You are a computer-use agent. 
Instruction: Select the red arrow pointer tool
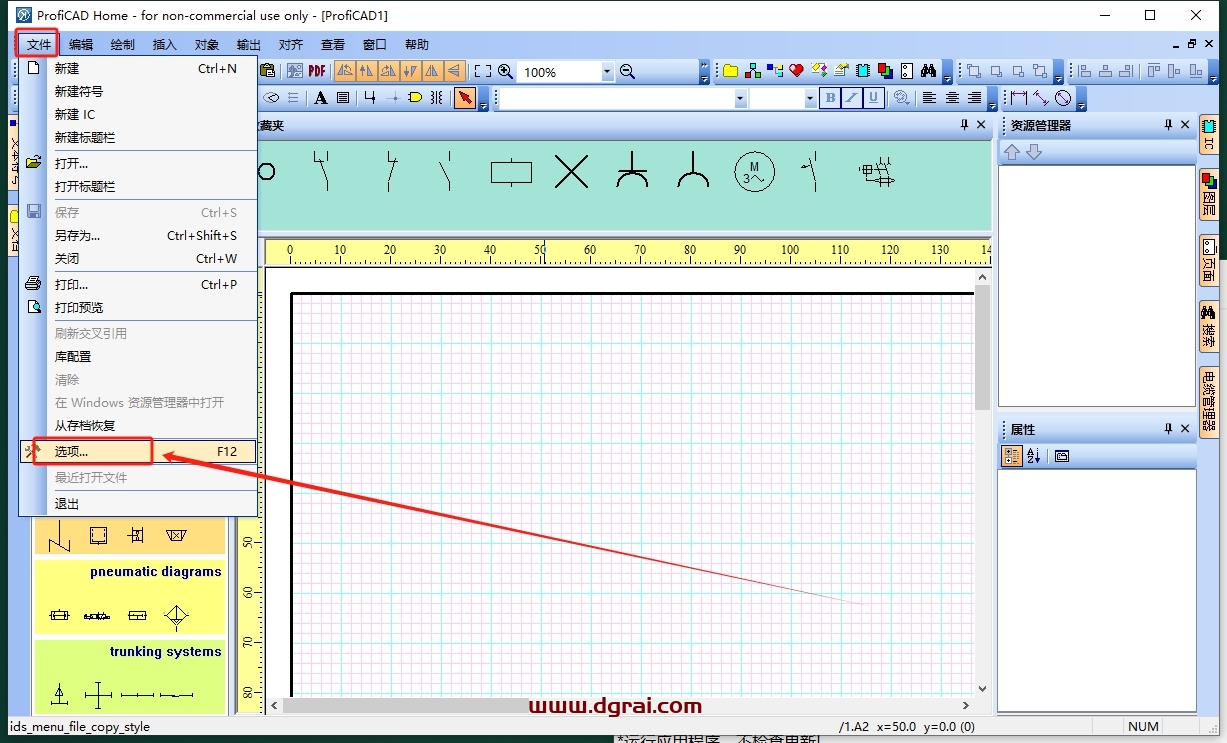[465, 97]
